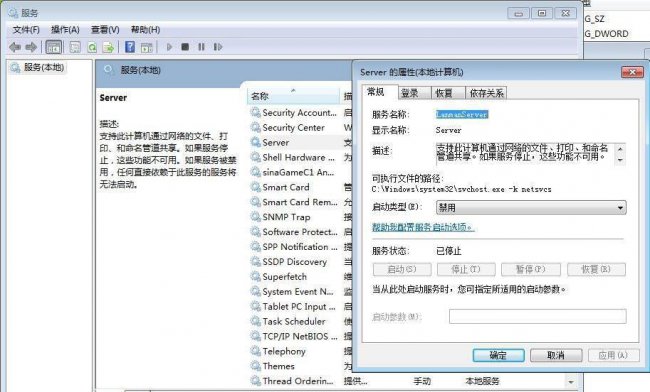Viewport: 650px width, 392px height.
Task: Open the Help question-mark toolbar icon
Action: pyautogui.click(x=130, y=47)
